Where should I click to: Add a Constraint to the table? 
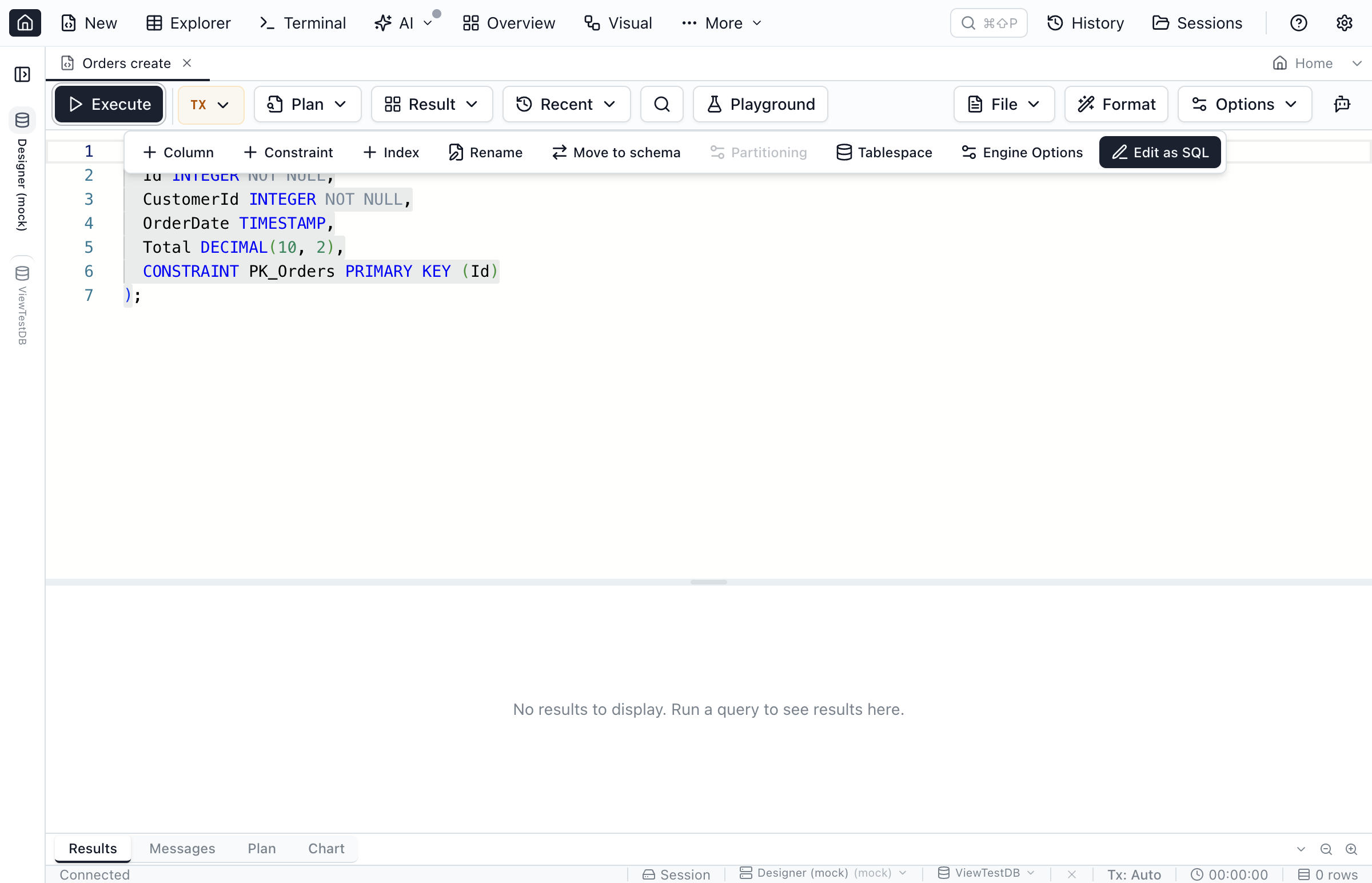(288, 153)
